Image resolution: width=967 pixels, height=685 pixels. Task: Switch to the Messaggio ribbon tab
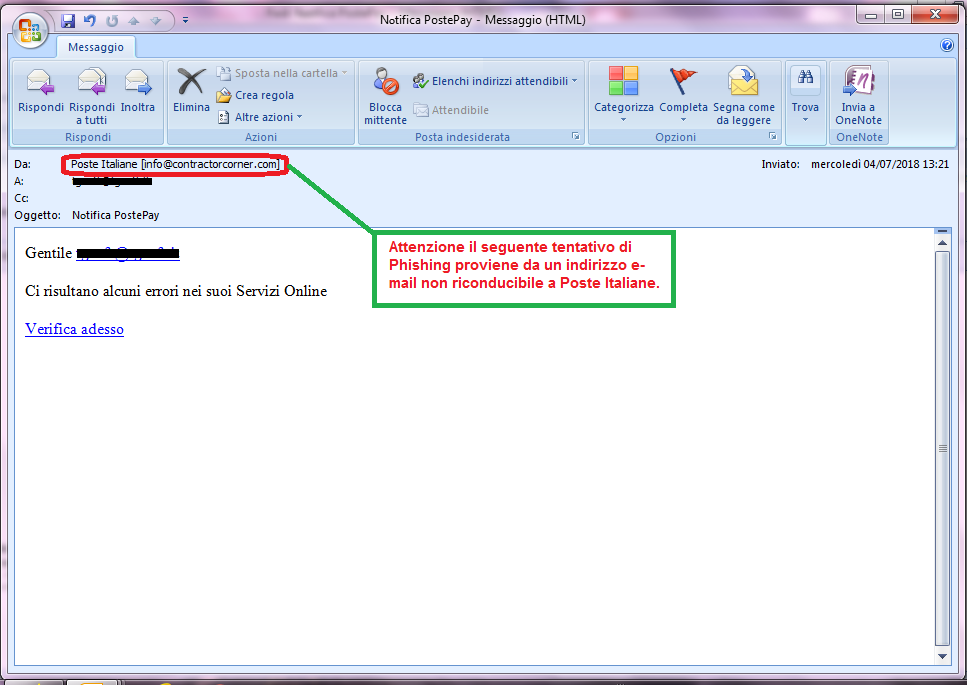pyautogui.click(x=96, y=47)
